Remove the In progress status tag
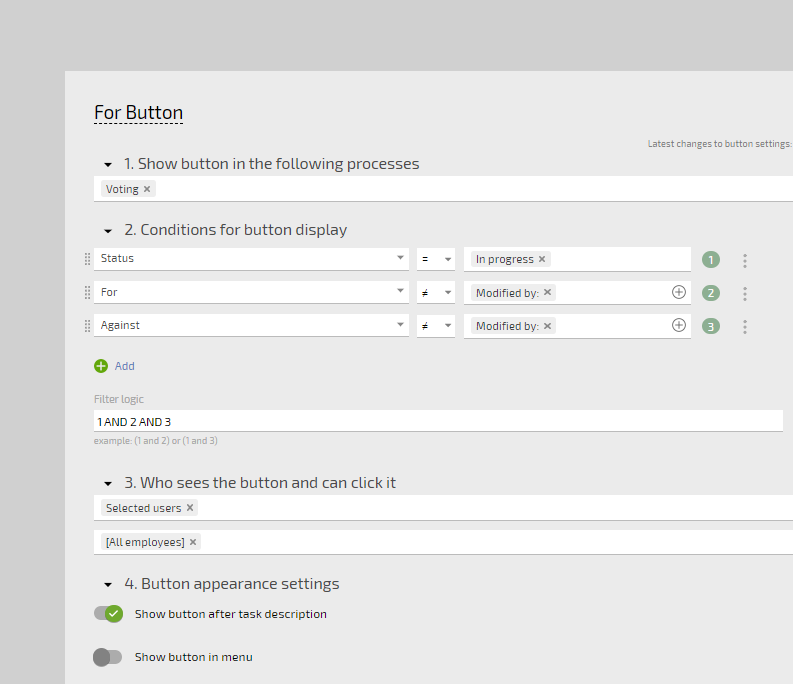The height and width of the screenshot is (684, 793). point(542,259)
